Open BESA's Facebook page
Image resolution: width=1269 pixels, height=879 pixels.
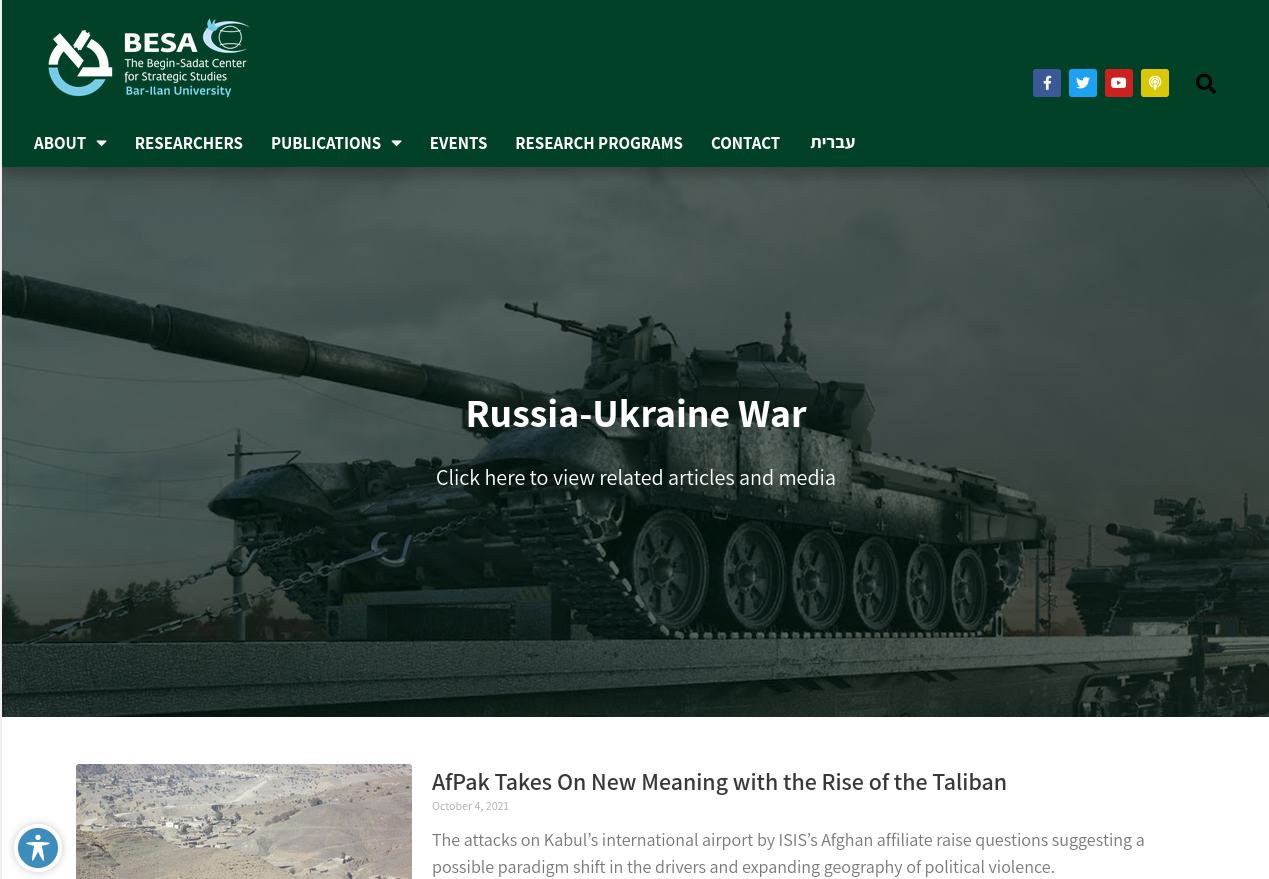(x=1046, y=83)
